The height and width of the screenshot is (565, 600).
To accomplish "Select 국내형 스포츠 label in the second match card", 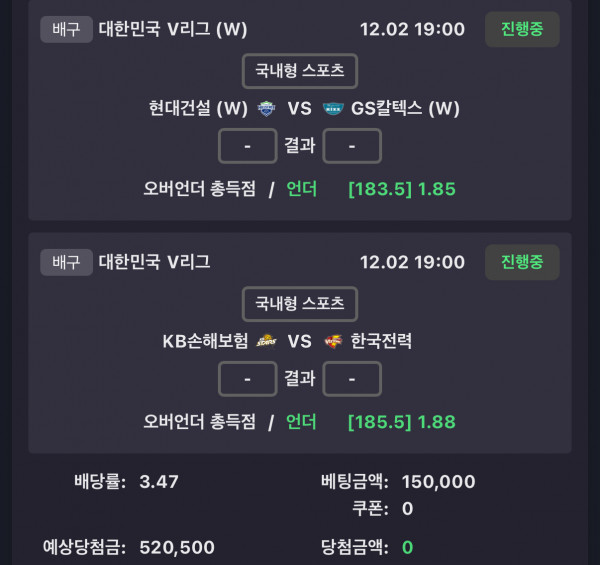I will click(300, 303).
